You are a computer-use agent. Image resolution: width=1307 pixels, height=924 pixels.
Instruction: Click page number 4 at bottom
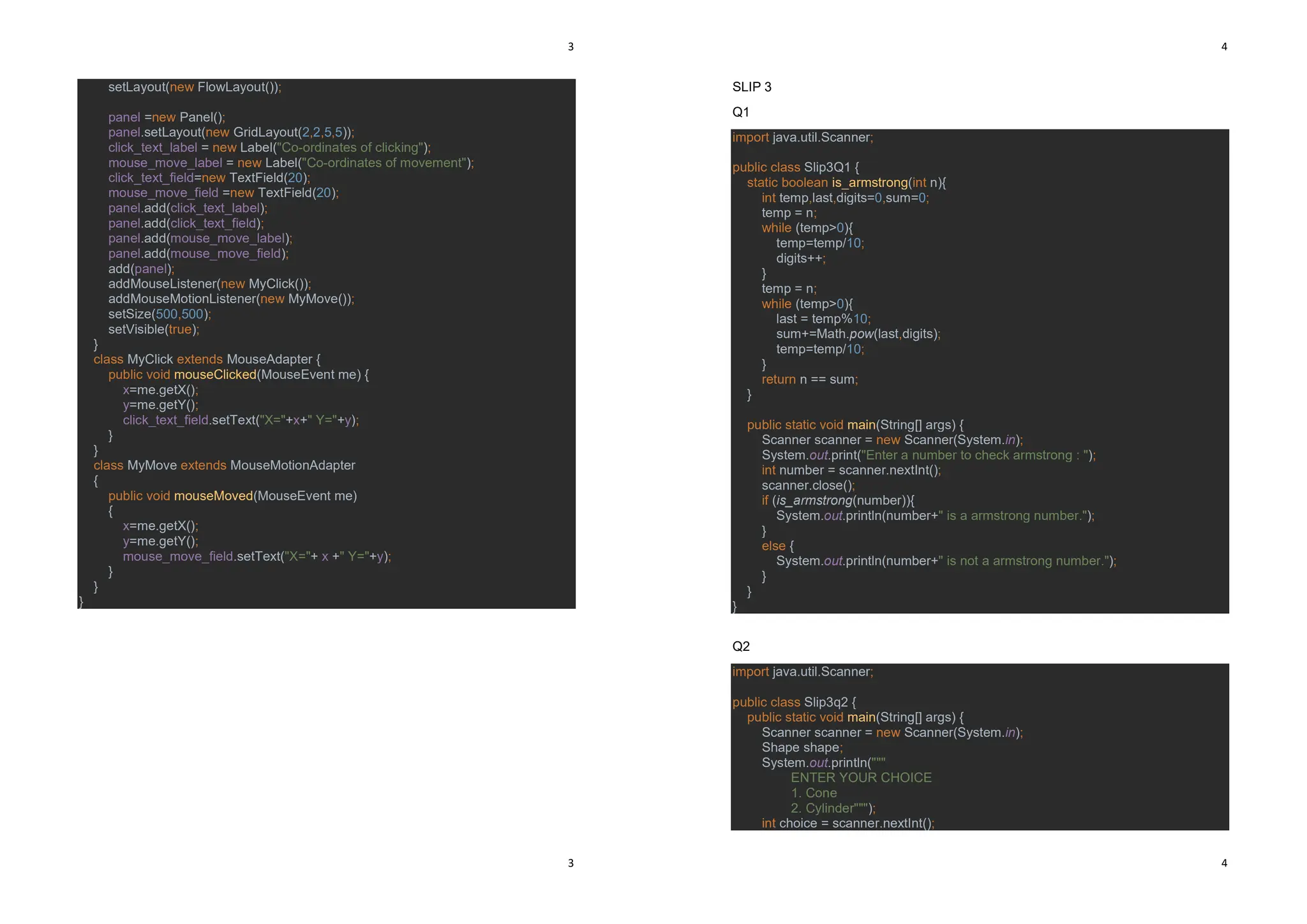(1223, 863)
